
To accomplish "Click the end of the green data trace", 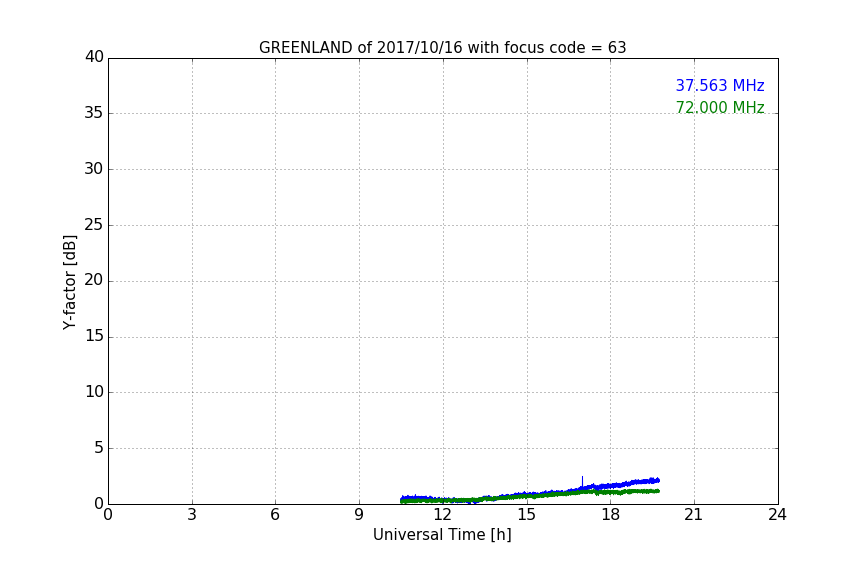I will click(657, 491).
